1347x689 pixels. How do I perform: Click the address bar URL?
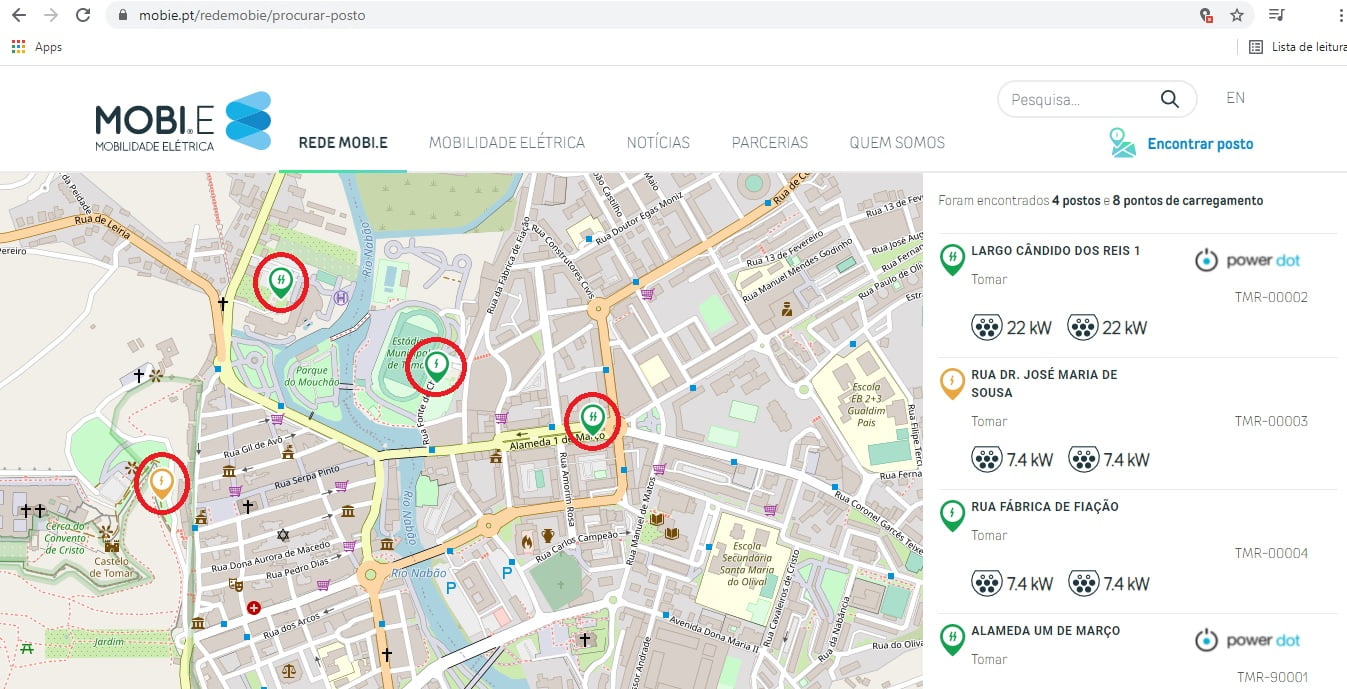250,16
